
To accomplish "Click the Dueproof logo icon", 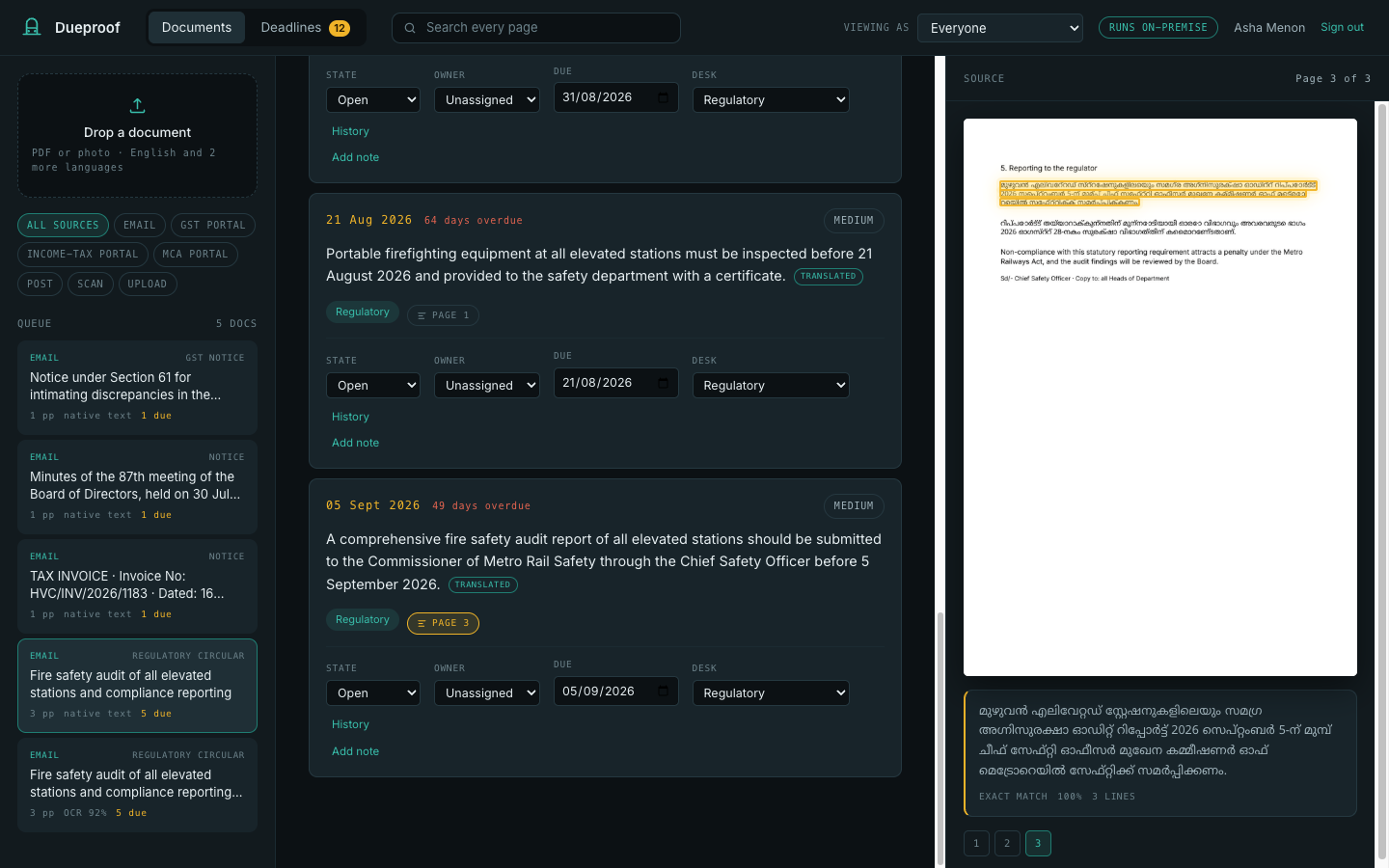I will point(32,27).
